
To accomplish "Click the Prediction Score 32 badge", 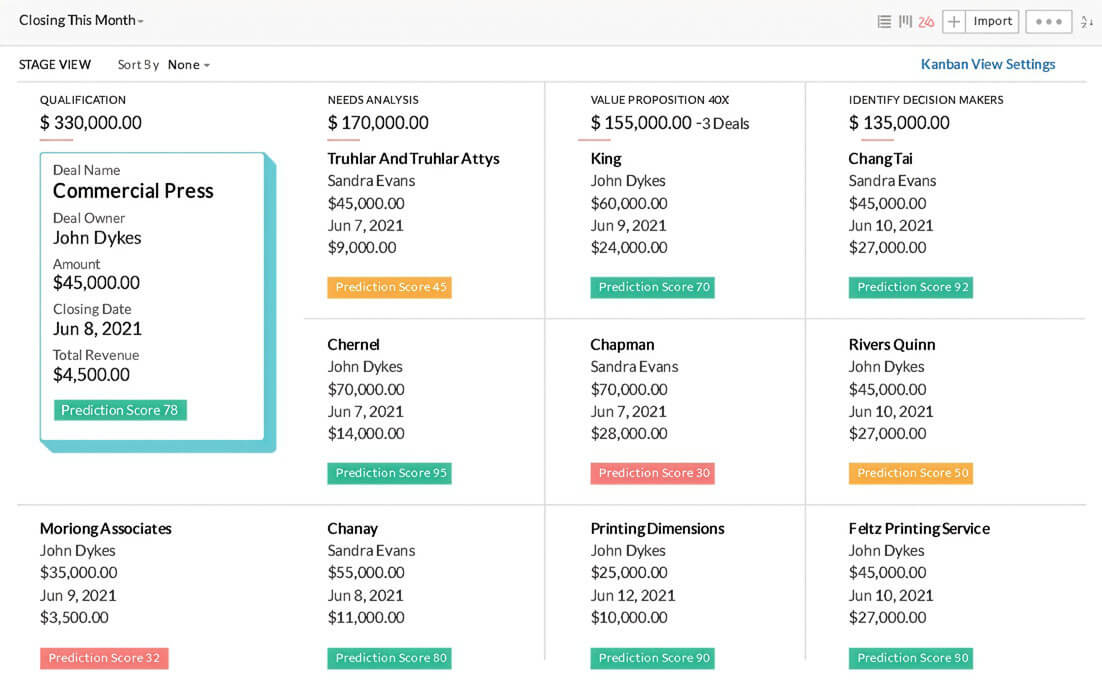I will point(104,658).
